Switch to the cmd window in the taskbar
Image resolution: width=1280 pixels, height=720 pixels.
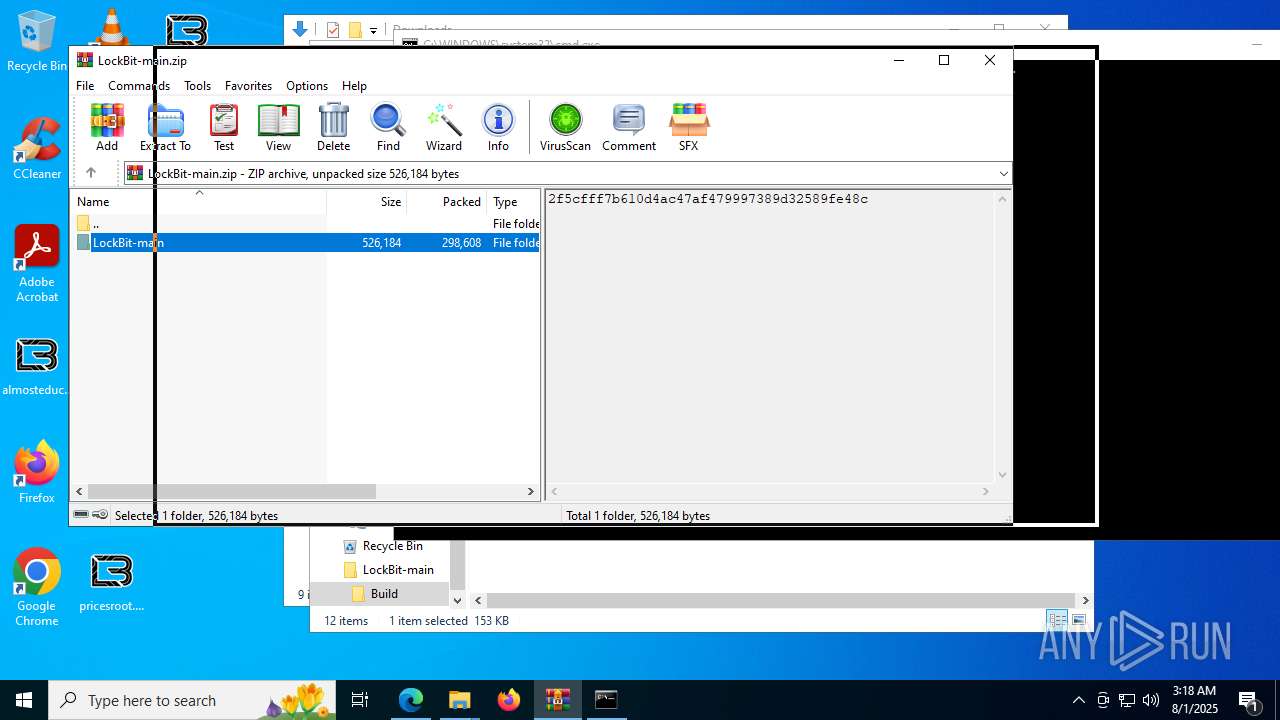606,700
